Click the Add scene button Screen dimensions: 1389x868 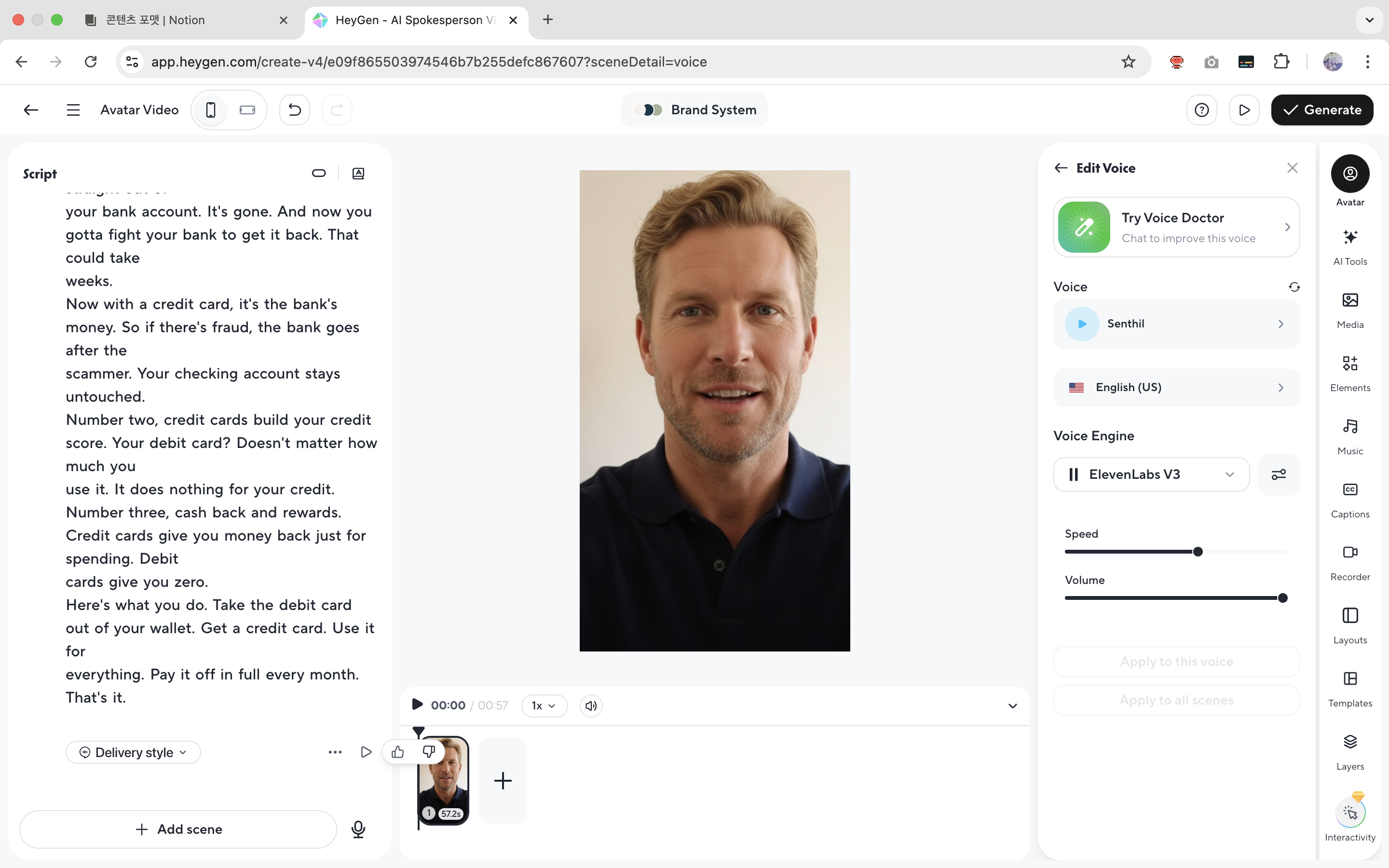point(178,829)
